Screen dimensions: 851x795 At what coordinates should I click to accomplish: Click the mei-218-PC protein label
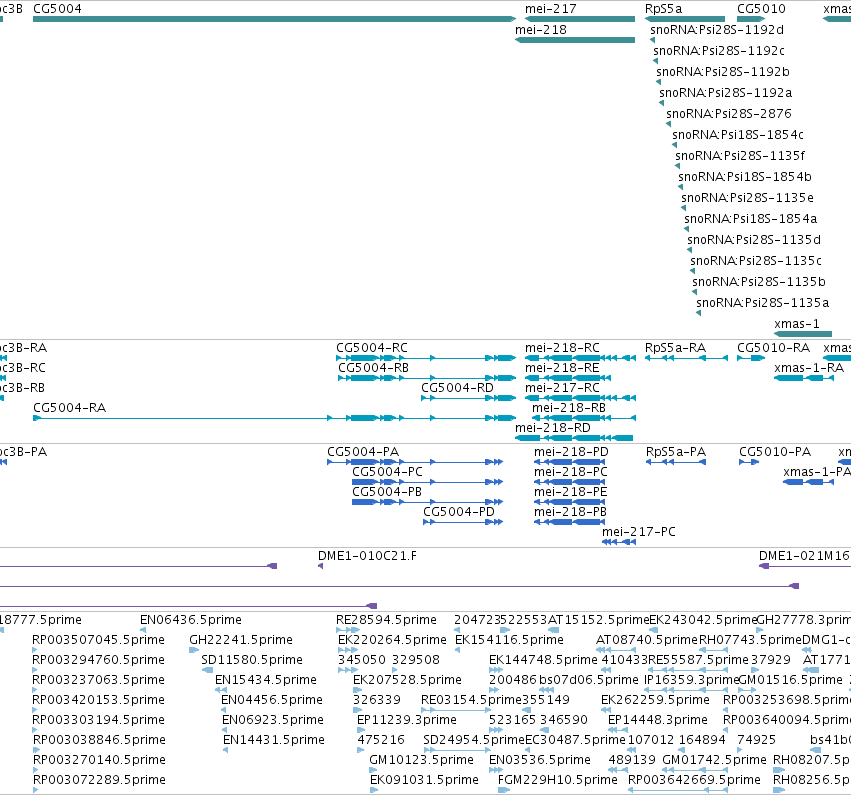pos(570,472)
